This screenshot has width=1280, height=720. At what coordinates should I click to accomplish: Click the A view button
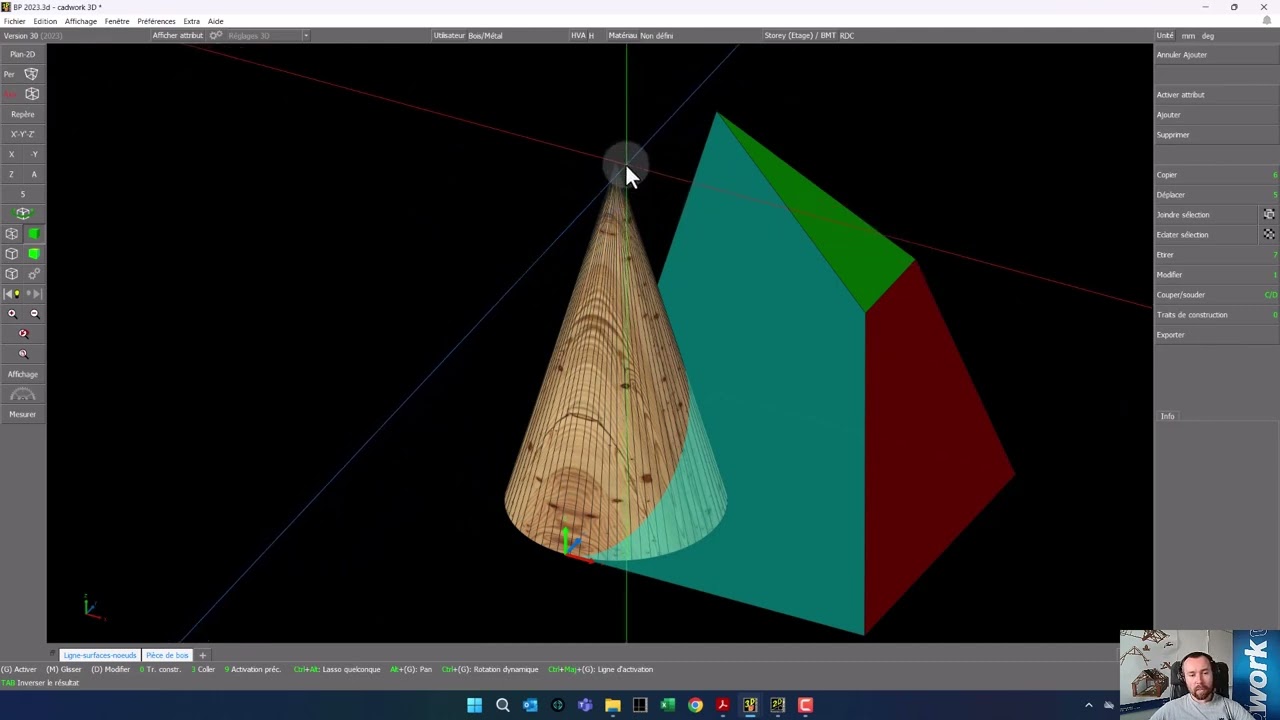pos(34,174)
